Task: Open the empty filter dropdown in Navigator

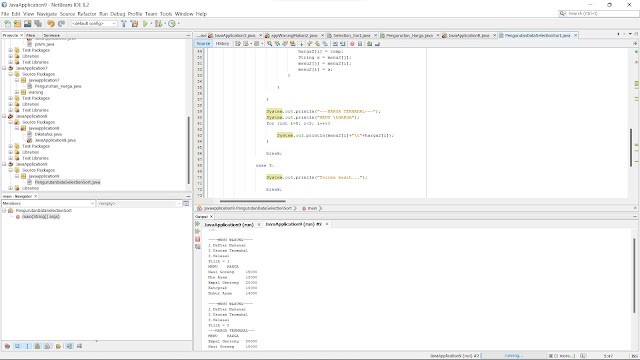Action: [139, 203]
